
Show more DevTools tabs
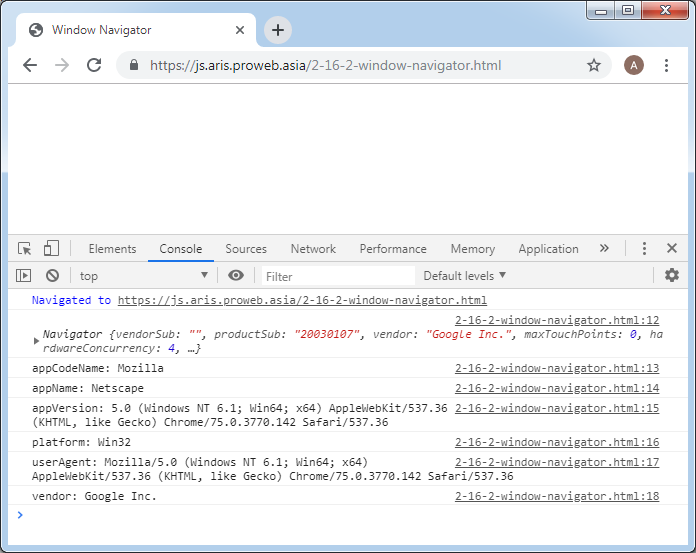pyautogui.click(x=604, y=248)
